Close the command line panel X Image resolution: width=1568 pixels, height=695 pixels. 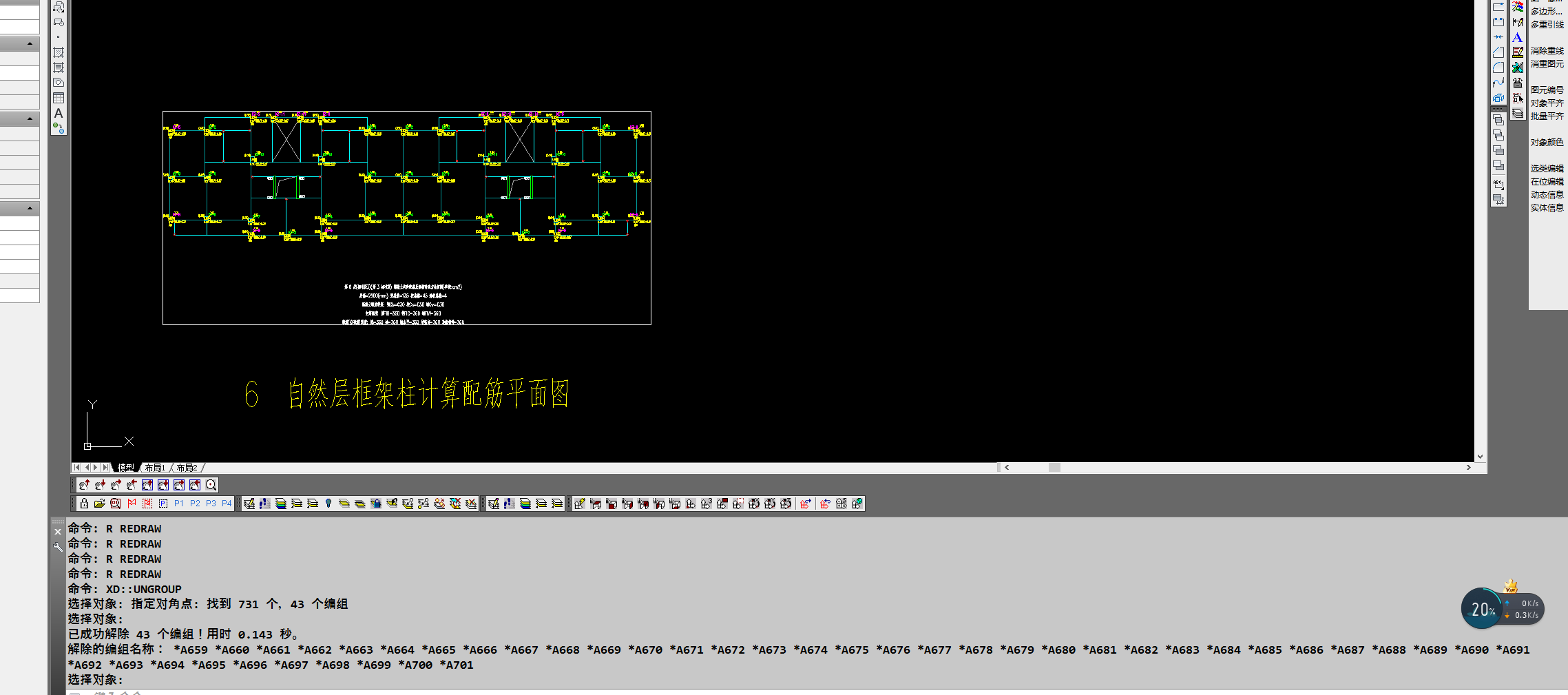pyautogui.click(x=58, y=532)
